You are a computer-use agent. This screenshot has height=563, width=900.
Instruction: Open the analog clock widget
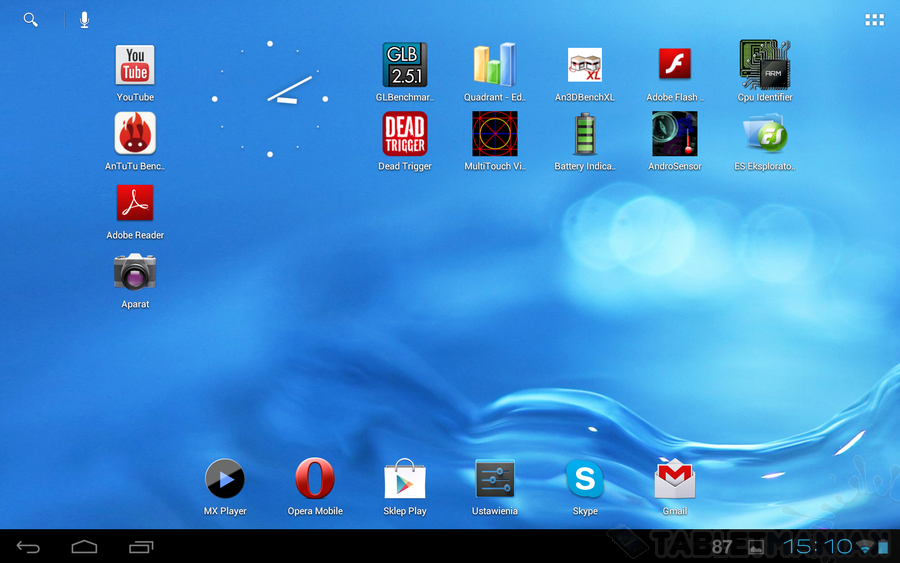pos(270,99)
